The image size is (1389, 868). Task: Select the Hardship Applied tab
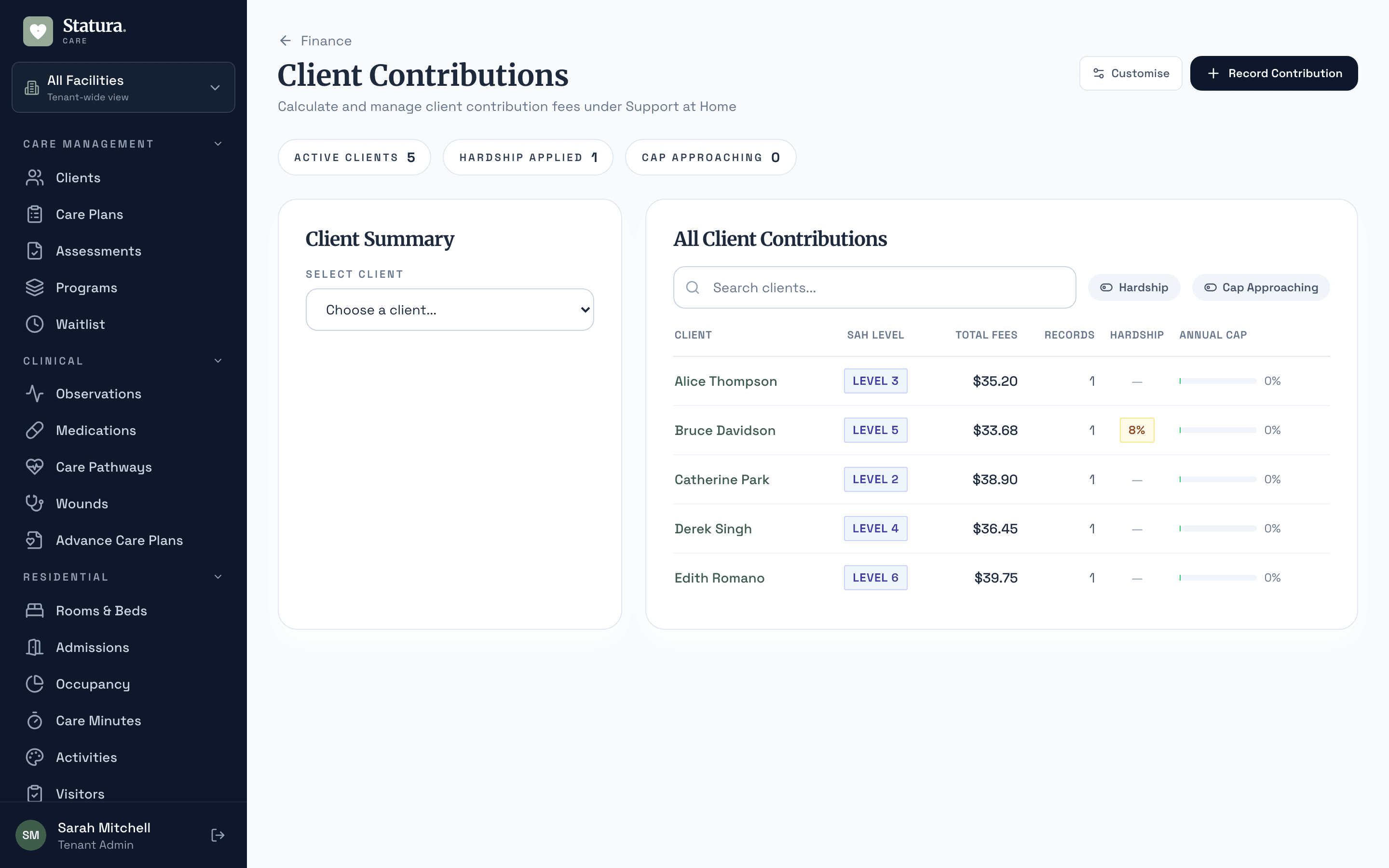coord(528,157)
